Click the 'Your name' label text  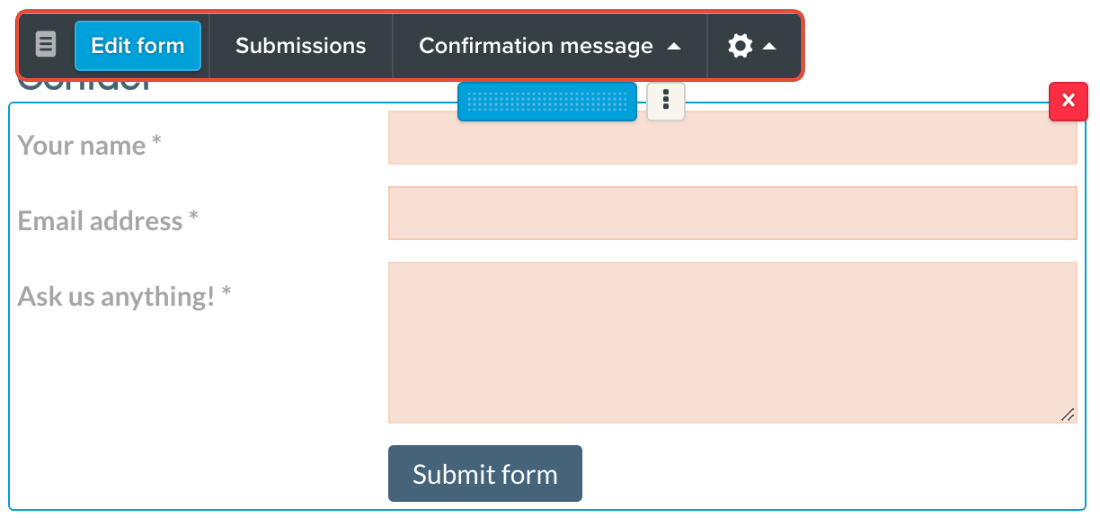pyautogui.click(x=82, y=146)
